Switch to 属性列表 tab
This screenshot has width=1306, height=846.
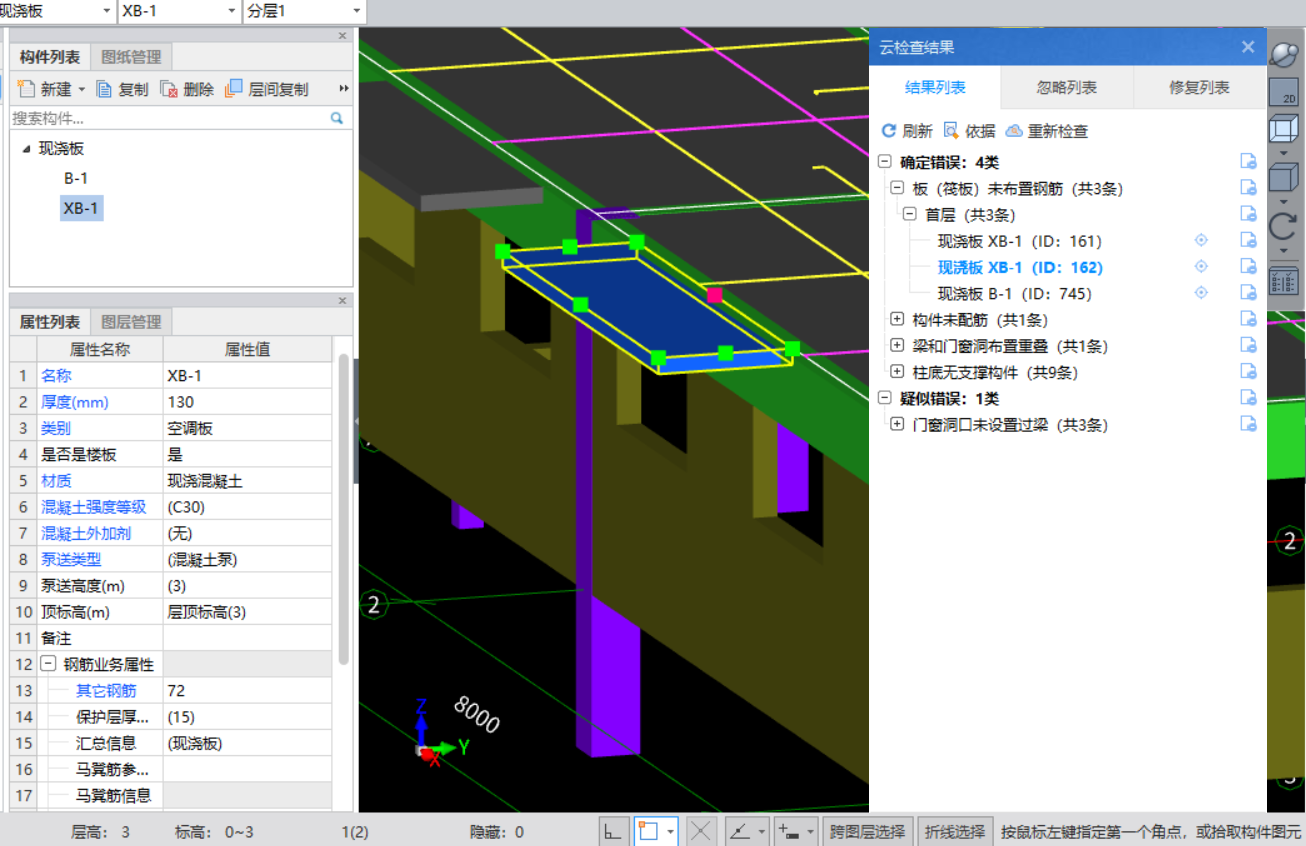(50, 322)
